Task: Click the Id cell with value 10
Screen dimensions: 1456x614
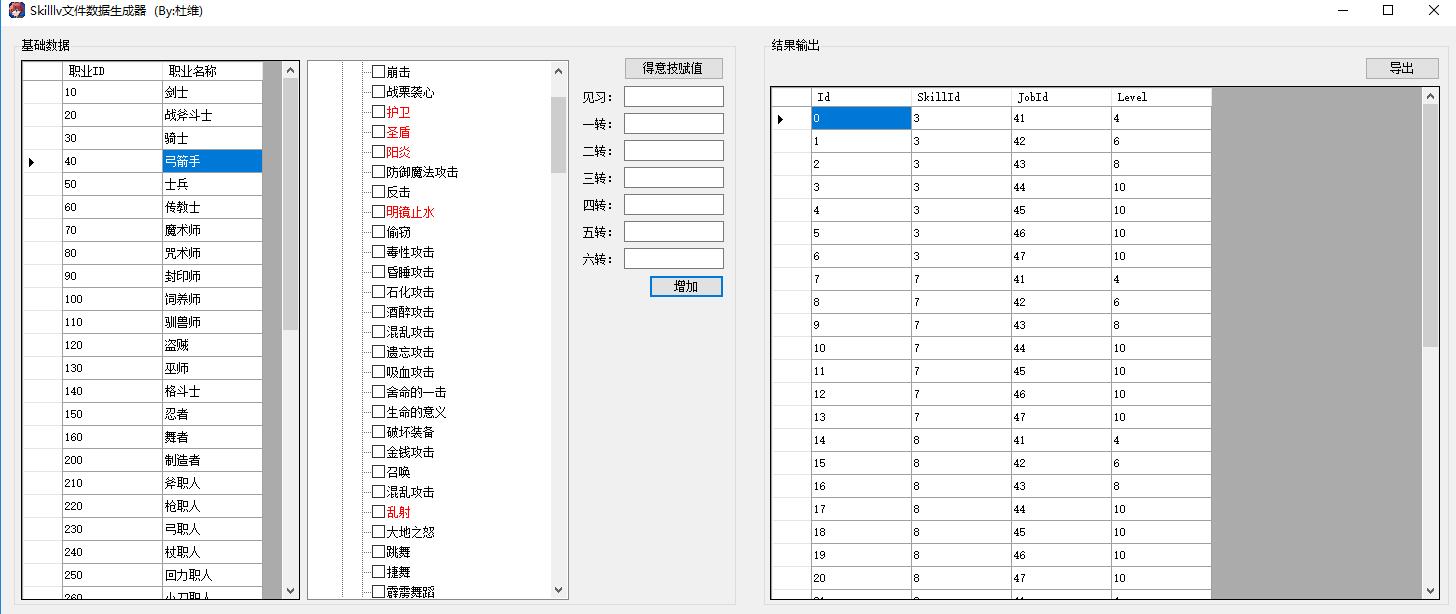Action: pos(861,348)
